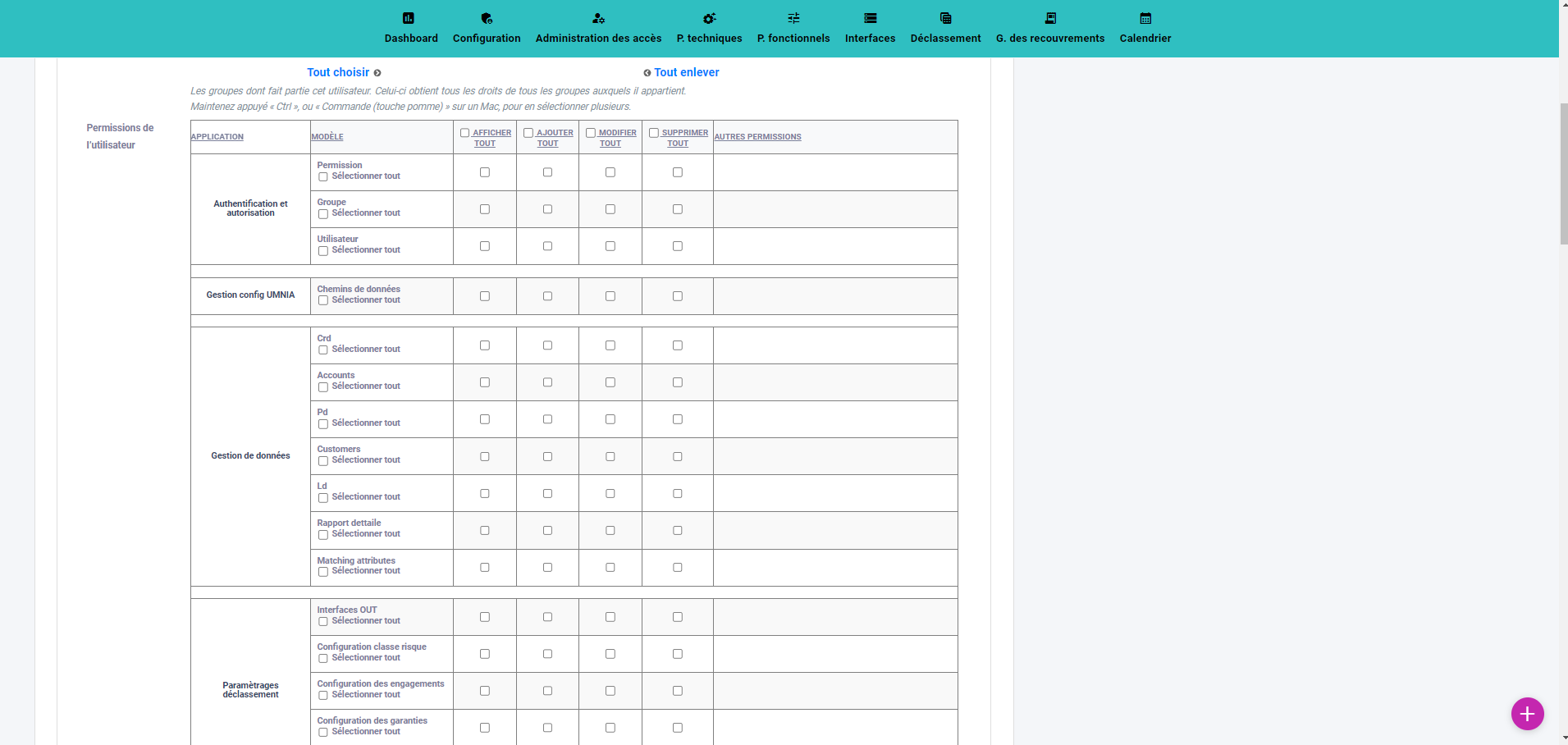Image resolution: width=1568 pixels, height=745 pixels.
Task: Click the Interfaces icon in navbar
Action: click(x=871, y=18)
